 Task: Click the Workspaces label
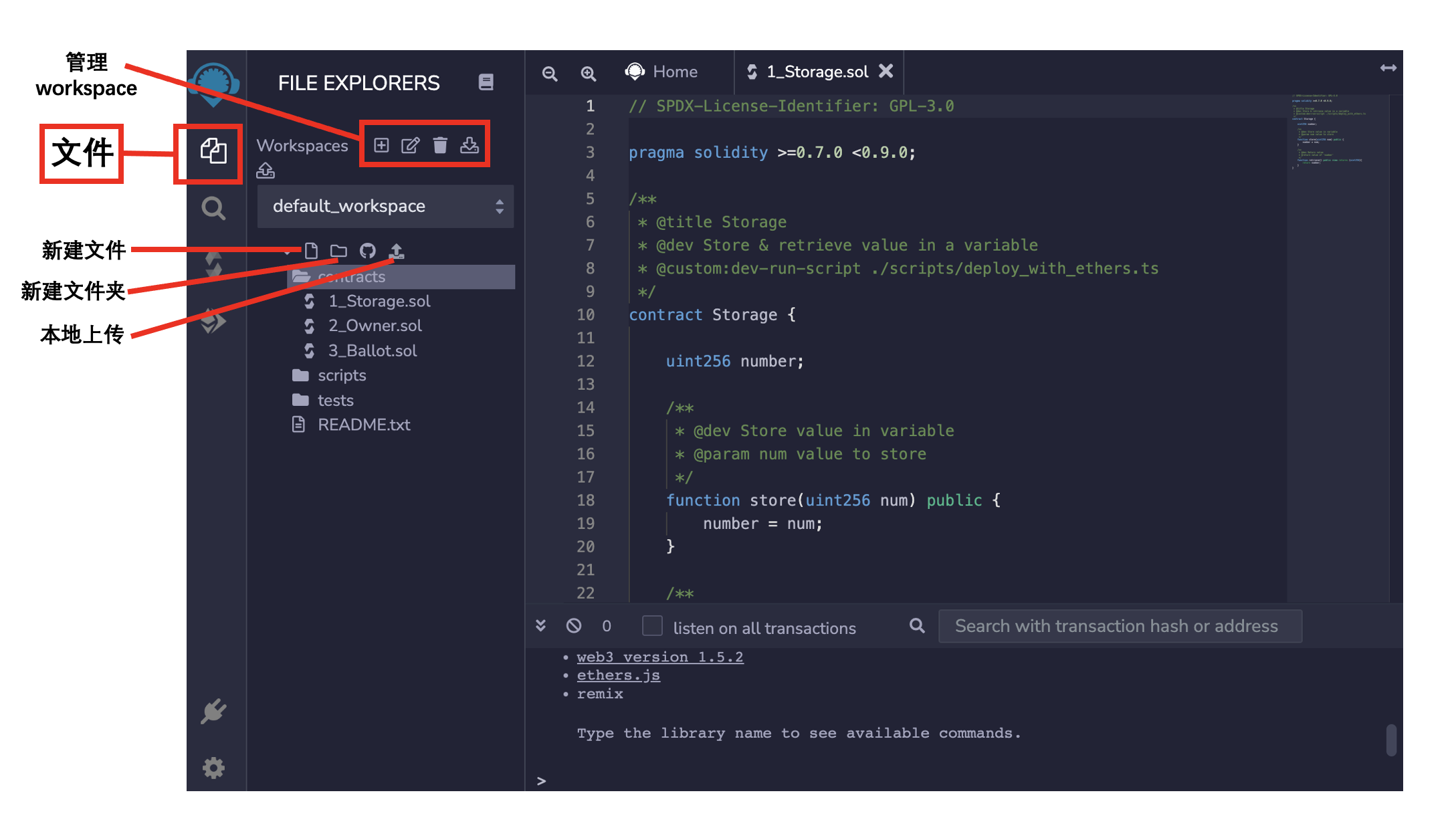point(302,146)
